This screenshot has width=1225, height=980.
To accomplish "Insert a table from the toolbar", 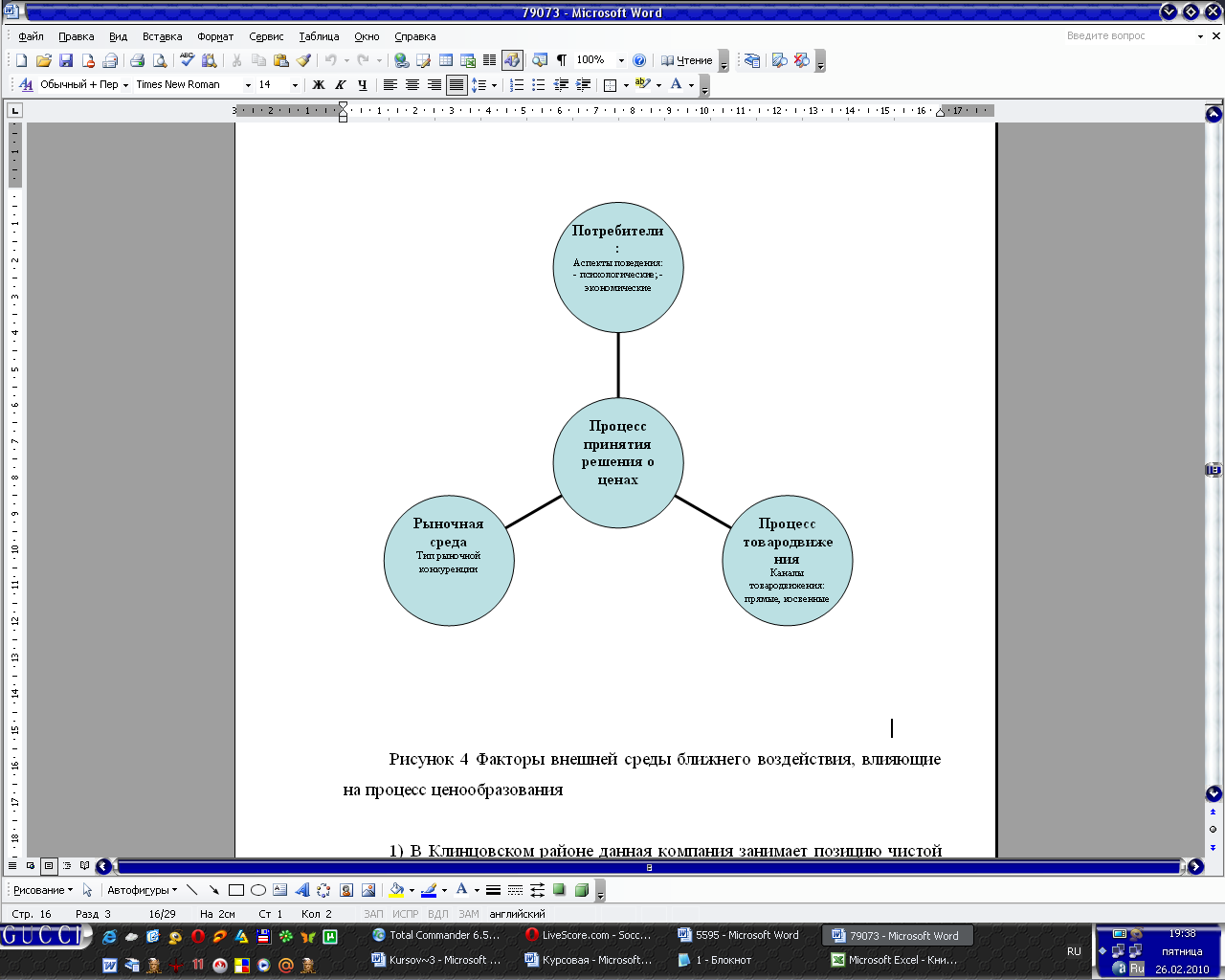I will click(x=446, y=60).
